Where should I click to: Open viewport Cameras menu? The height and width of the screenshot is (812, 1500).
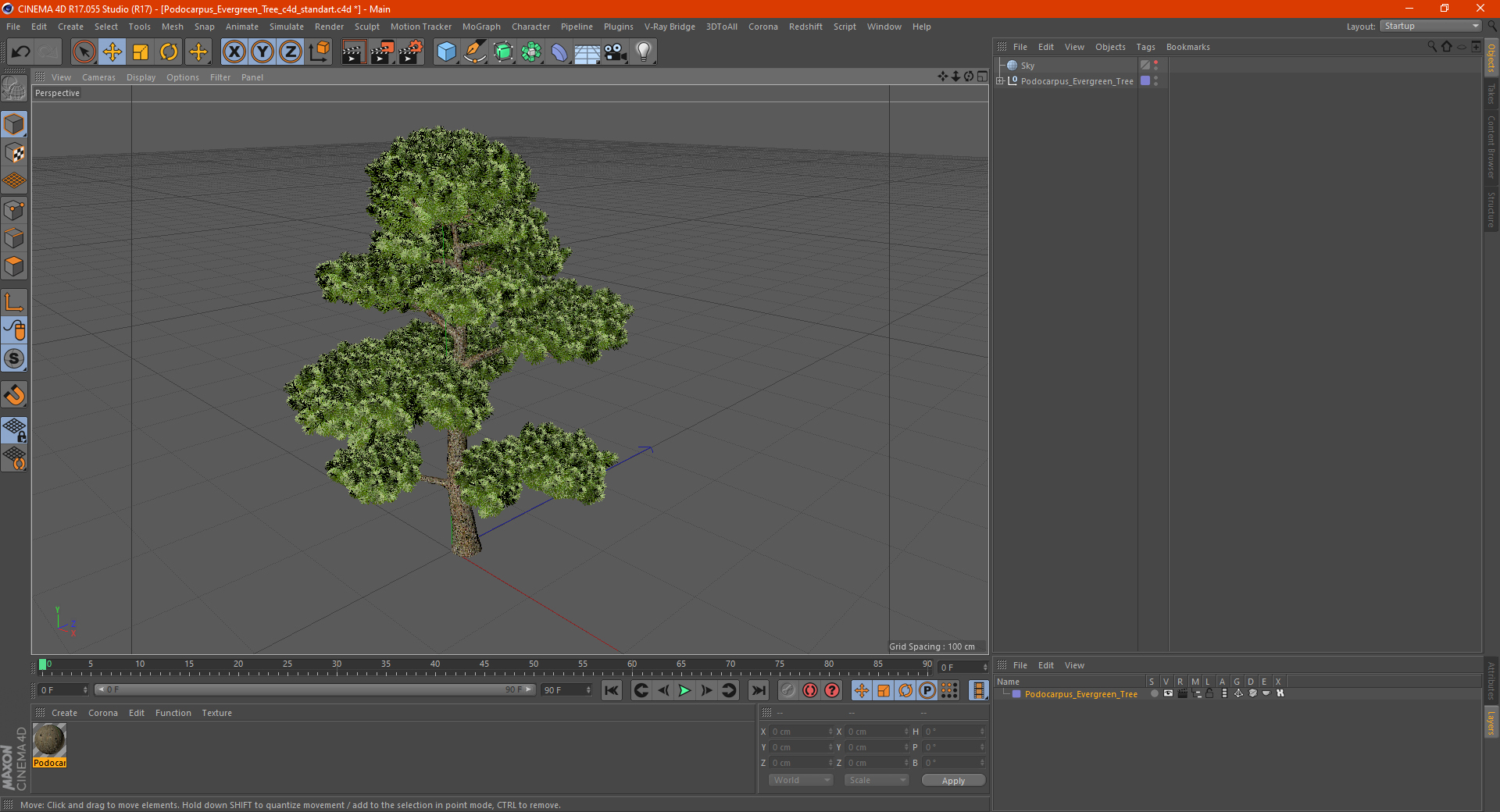click(x=98, y=77)
